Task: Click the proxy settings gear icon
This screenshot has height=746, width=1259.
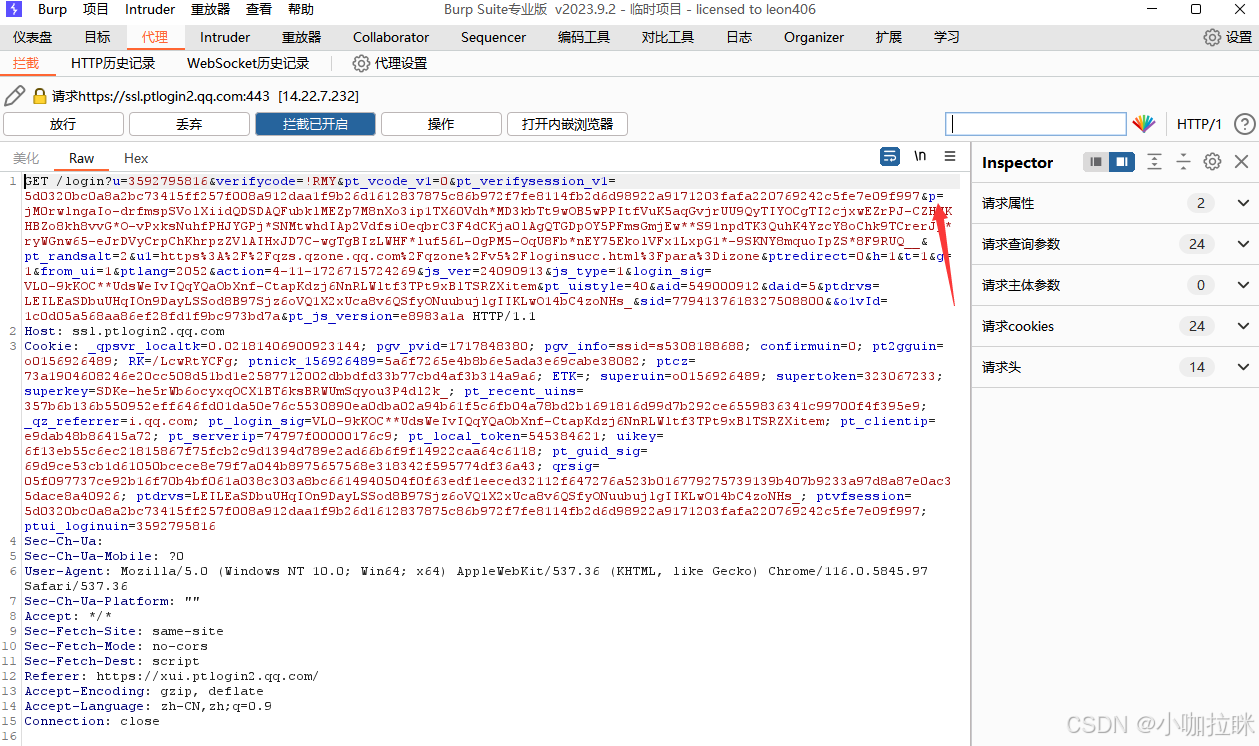Action: pyautogui.click(x=361, y=63)
